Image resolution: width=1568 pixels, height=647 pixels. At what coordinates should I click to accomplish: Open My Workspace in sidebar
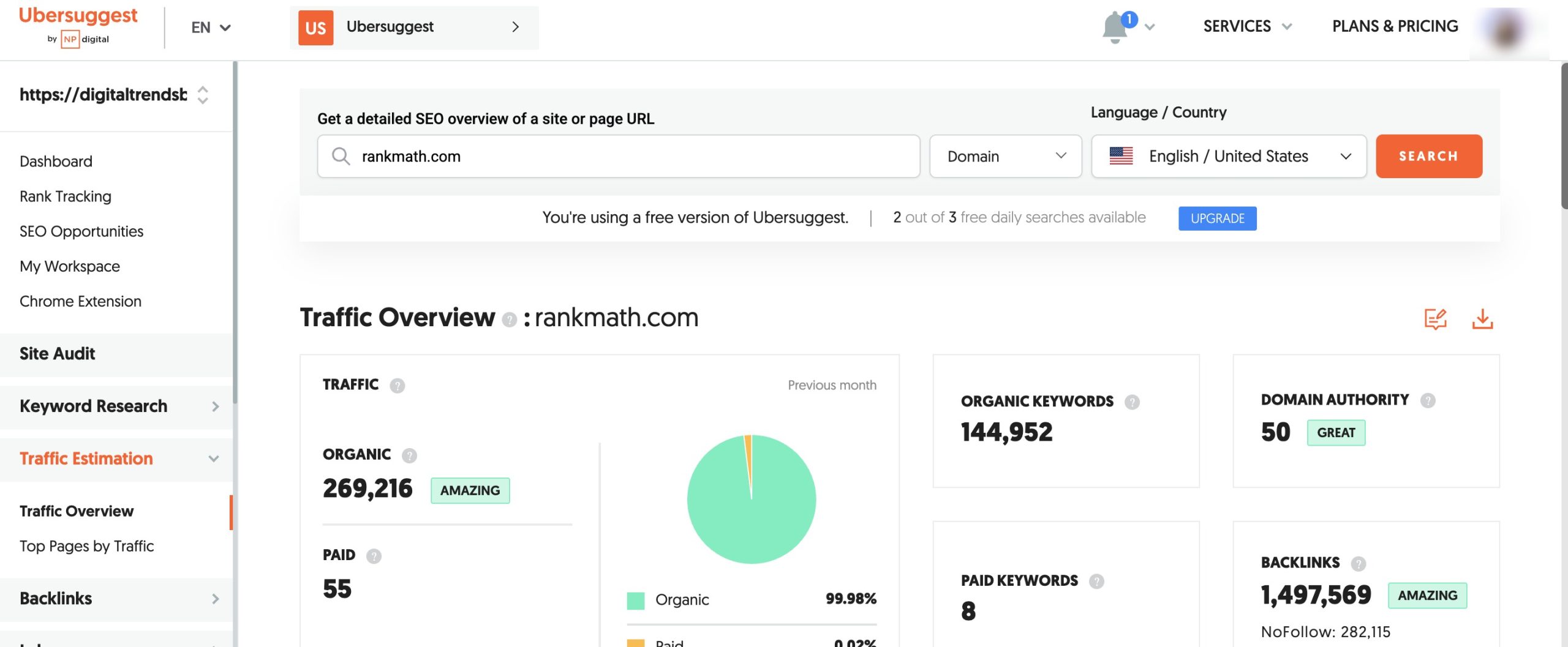point(70,266)
